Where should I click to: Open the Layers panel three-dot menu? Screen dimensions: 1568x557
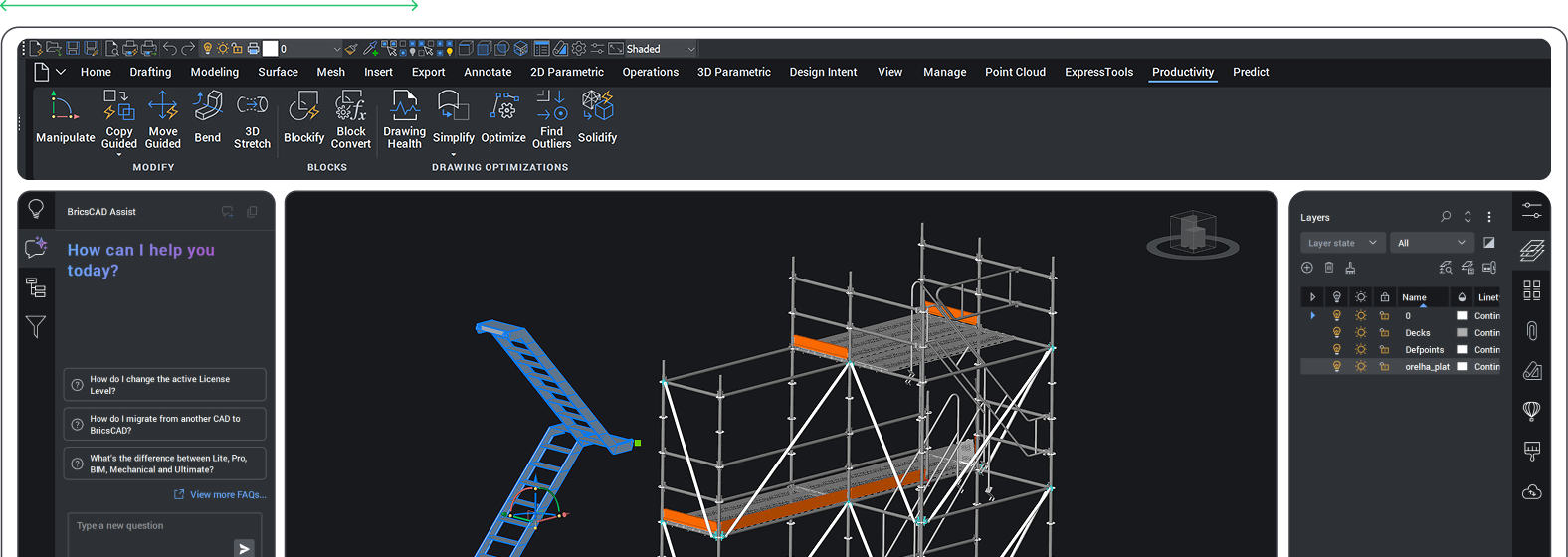[x=1488, y=216]
